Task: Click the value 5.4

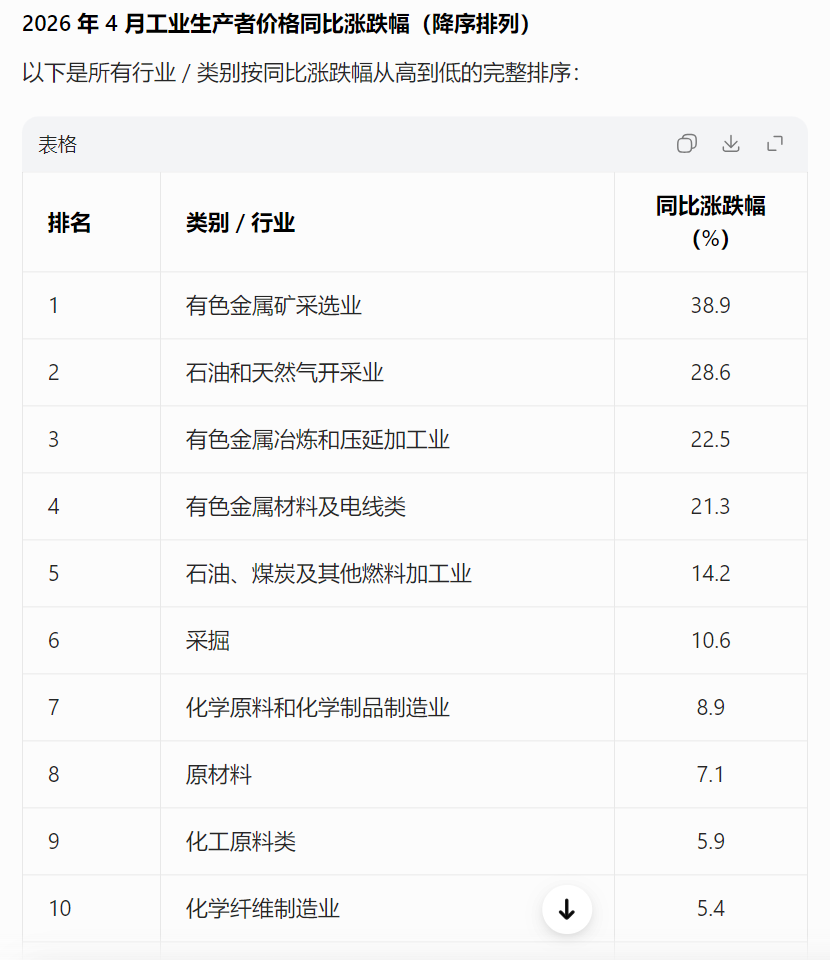Action: 711,909
